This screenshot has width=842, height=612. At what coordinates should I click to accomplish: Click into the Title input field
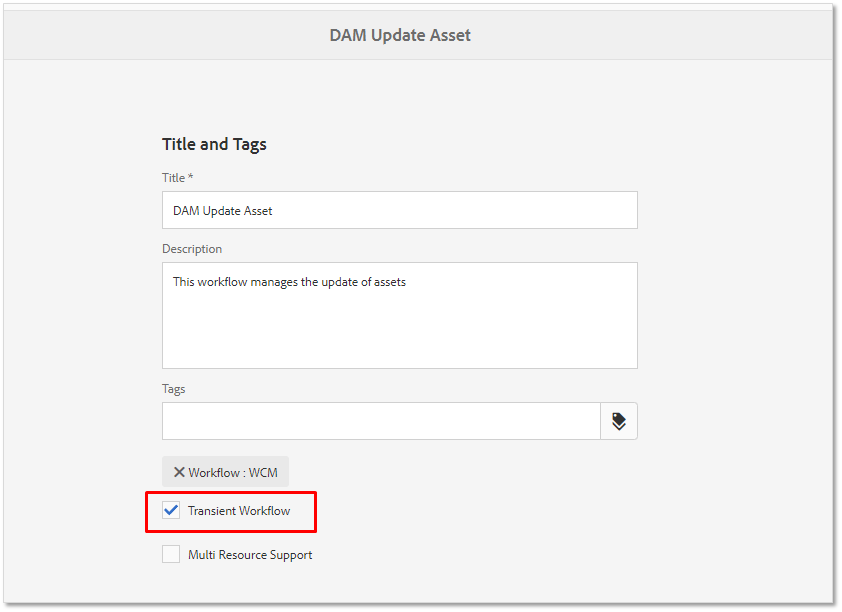(x=400, y=210)
